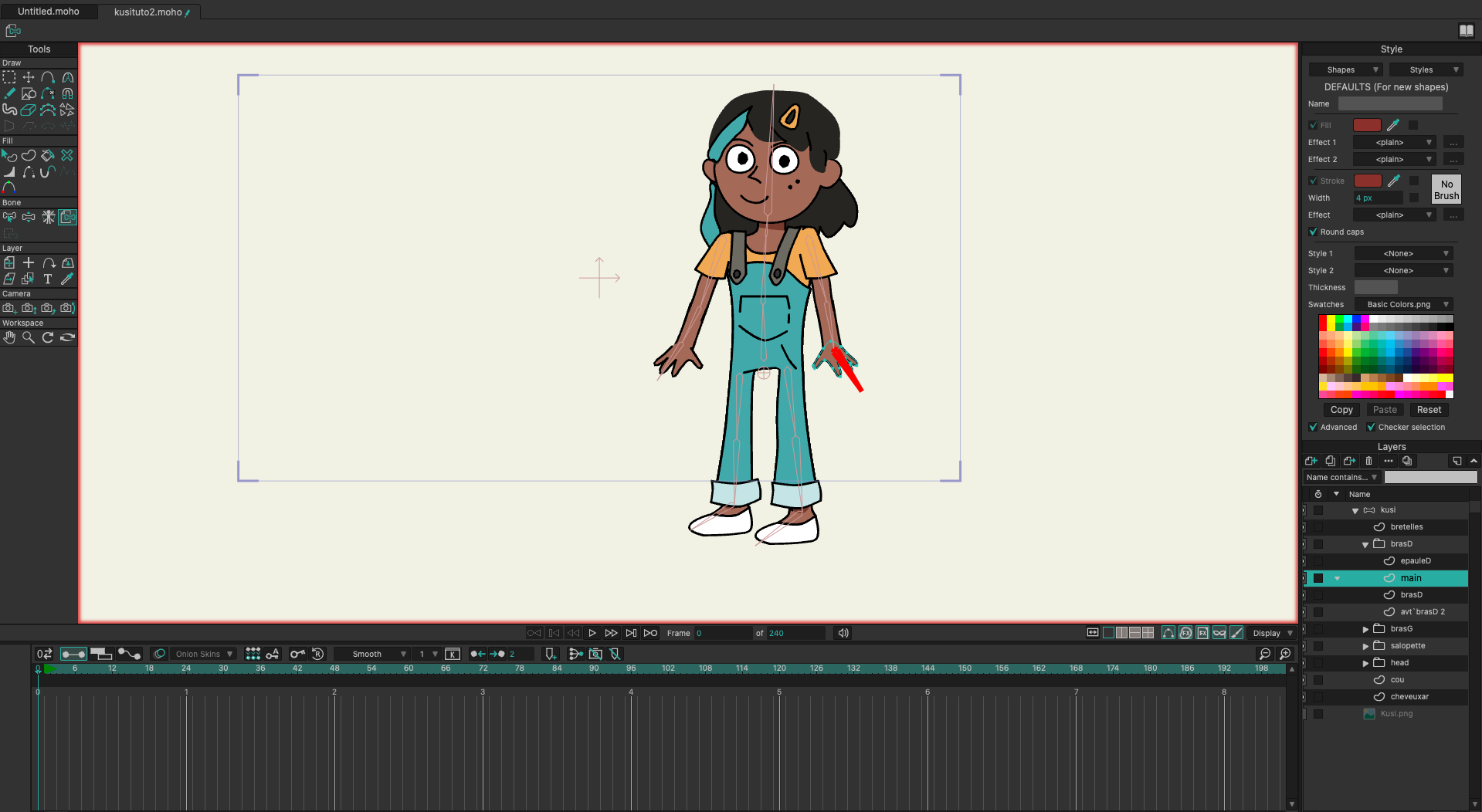Select the Add Point tool
This screenshot has height=812, width=1482.
(x=48, y=77)
